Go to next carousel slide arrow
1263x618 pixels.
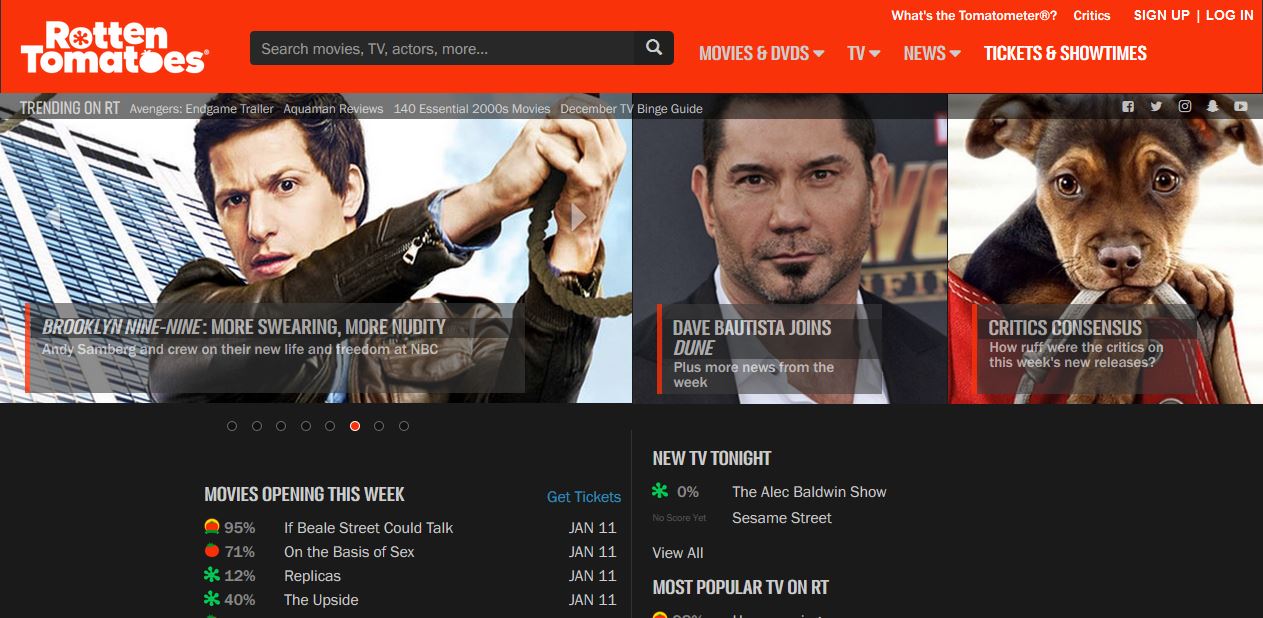coord(578,217)
